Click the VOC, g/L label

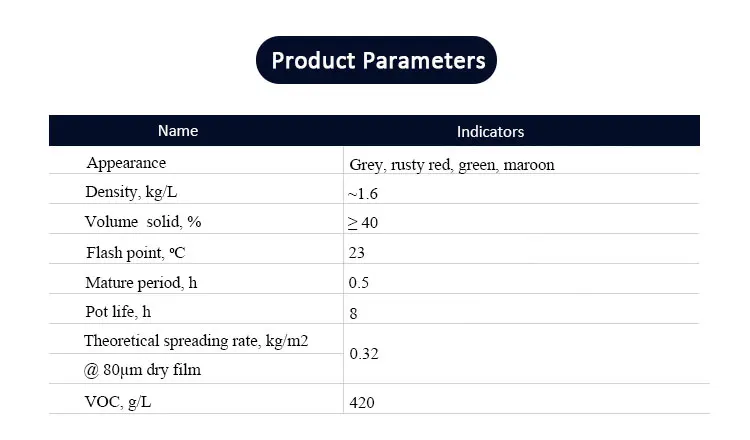pos(118,402)
